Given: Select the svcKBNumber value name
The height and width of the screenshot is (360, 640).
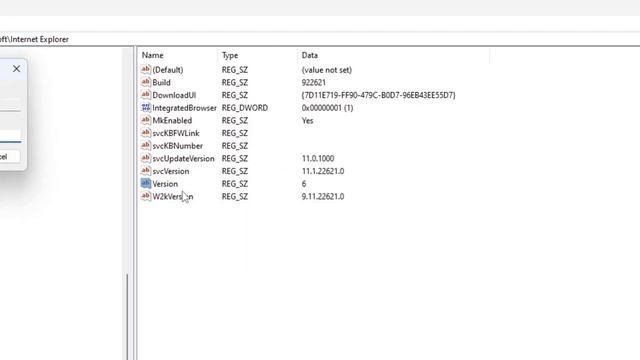Looking at the screenshot, I should pyautogui.click(x=178, y=146).
